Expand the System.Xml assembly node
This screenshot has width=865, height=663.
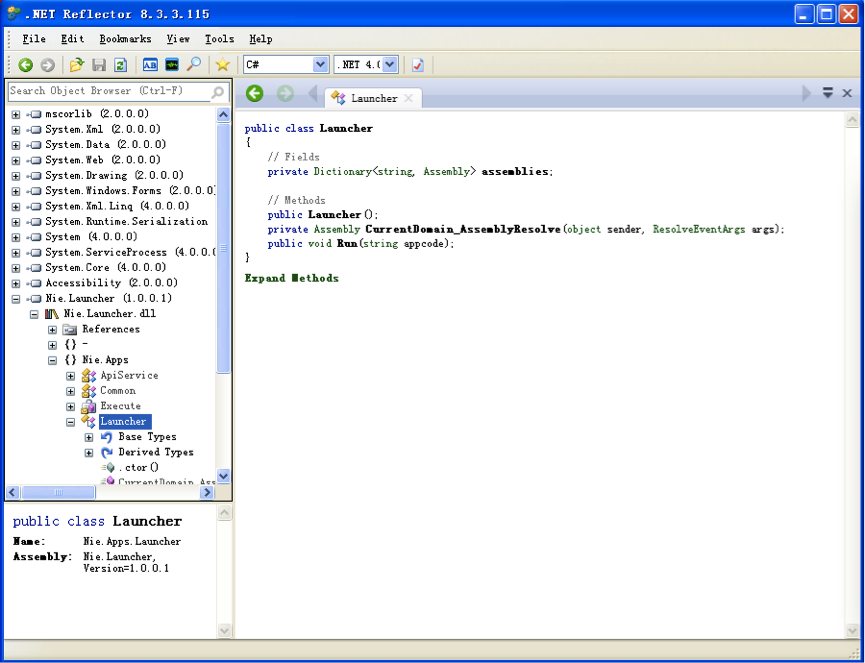coord(15,130)
